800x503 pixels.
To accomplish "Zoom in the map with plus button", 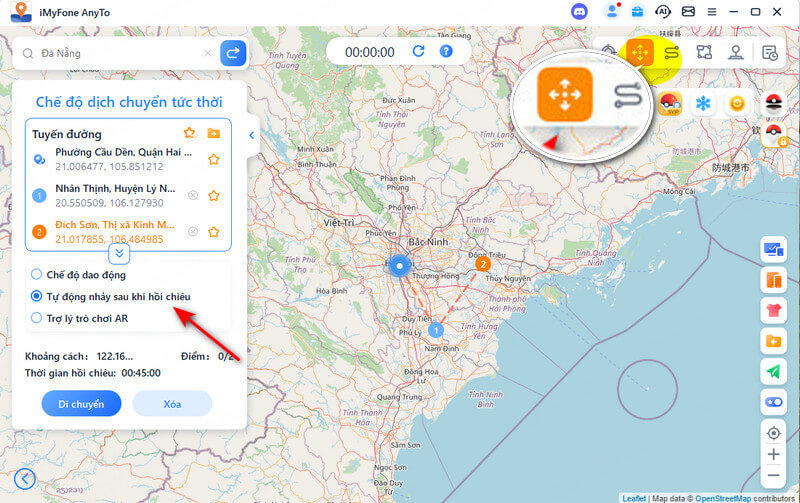I will 773,454.
